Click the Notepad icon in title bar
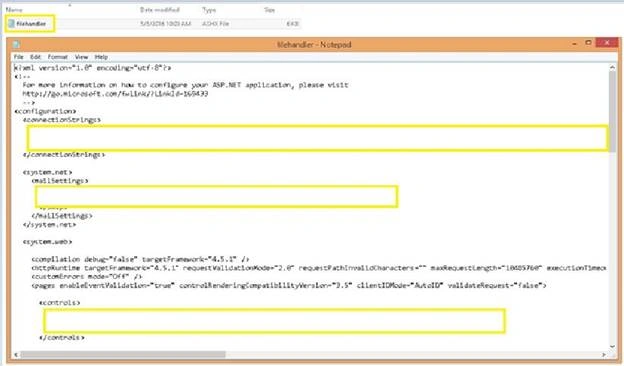The height and width of the screenshot is (366, 624). coord(16,45)
